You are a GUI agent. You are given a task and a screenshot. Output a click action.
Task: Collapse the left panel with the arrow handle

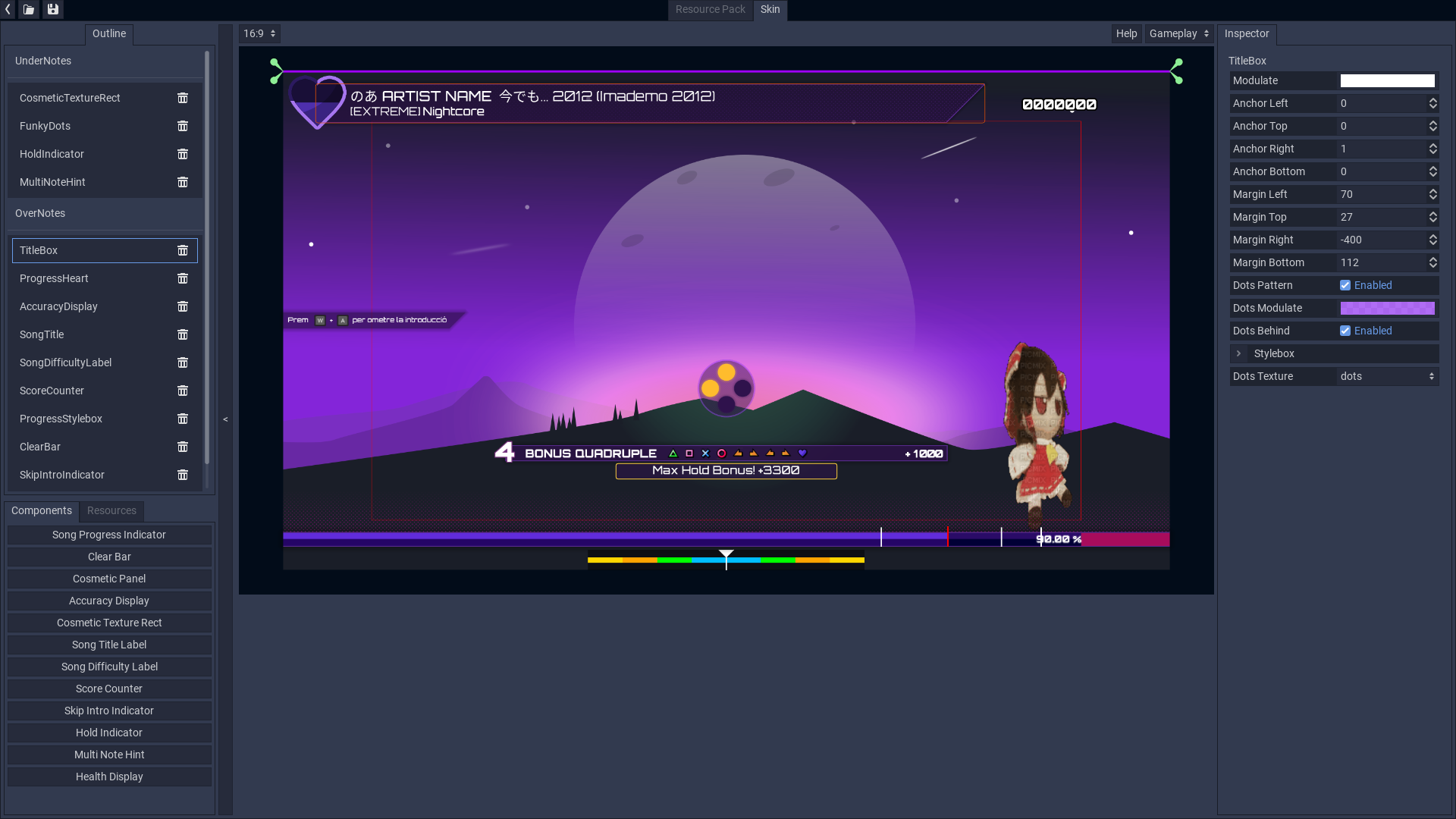point(225,419)
